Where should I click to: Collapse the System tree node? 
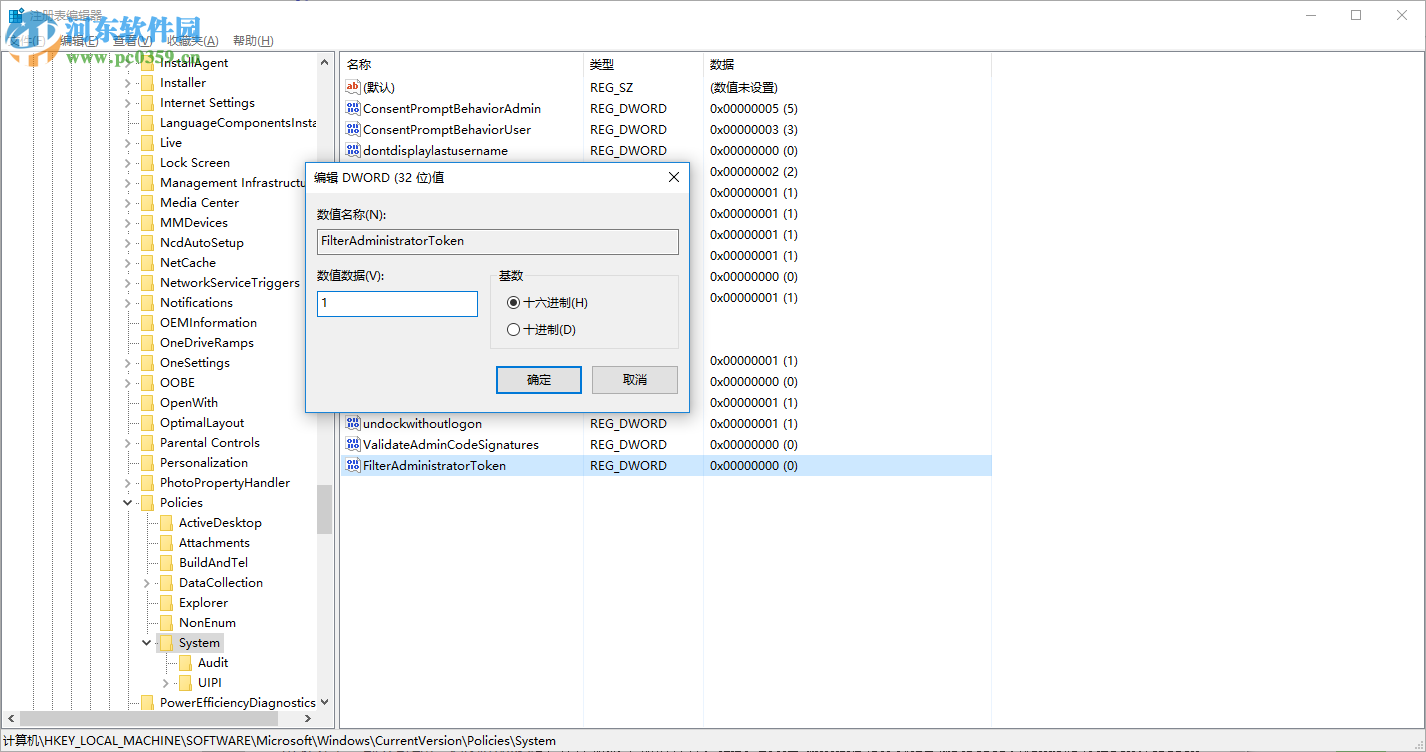pos(146,642)
